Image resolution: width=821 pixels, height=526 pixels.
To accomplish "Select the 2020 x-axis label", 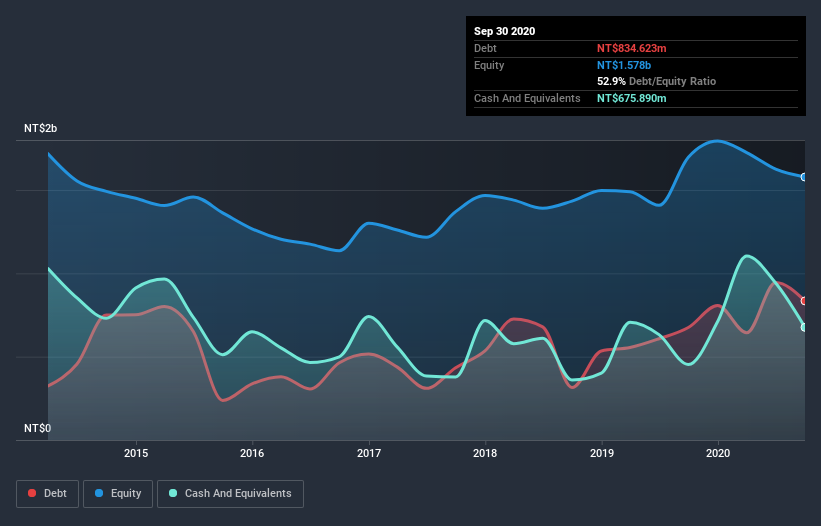I will coord(718,453).
